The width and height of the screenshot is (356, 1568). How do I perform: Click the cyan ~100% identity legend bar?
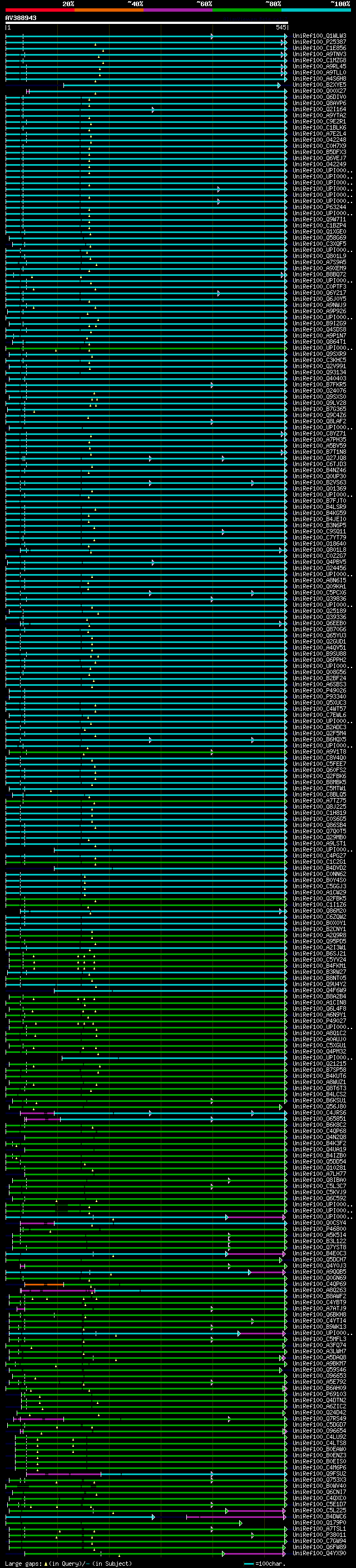[316, 10]
